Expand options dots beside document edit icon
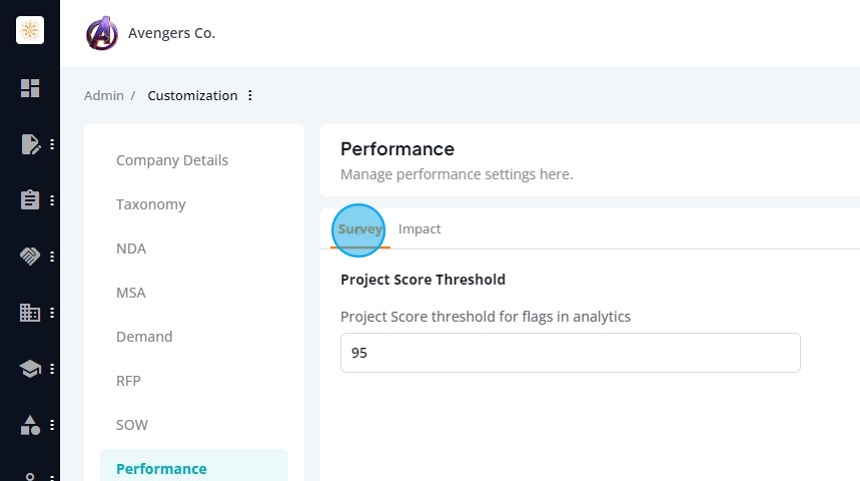The image size is (860, 481). [x=52, y=144]
